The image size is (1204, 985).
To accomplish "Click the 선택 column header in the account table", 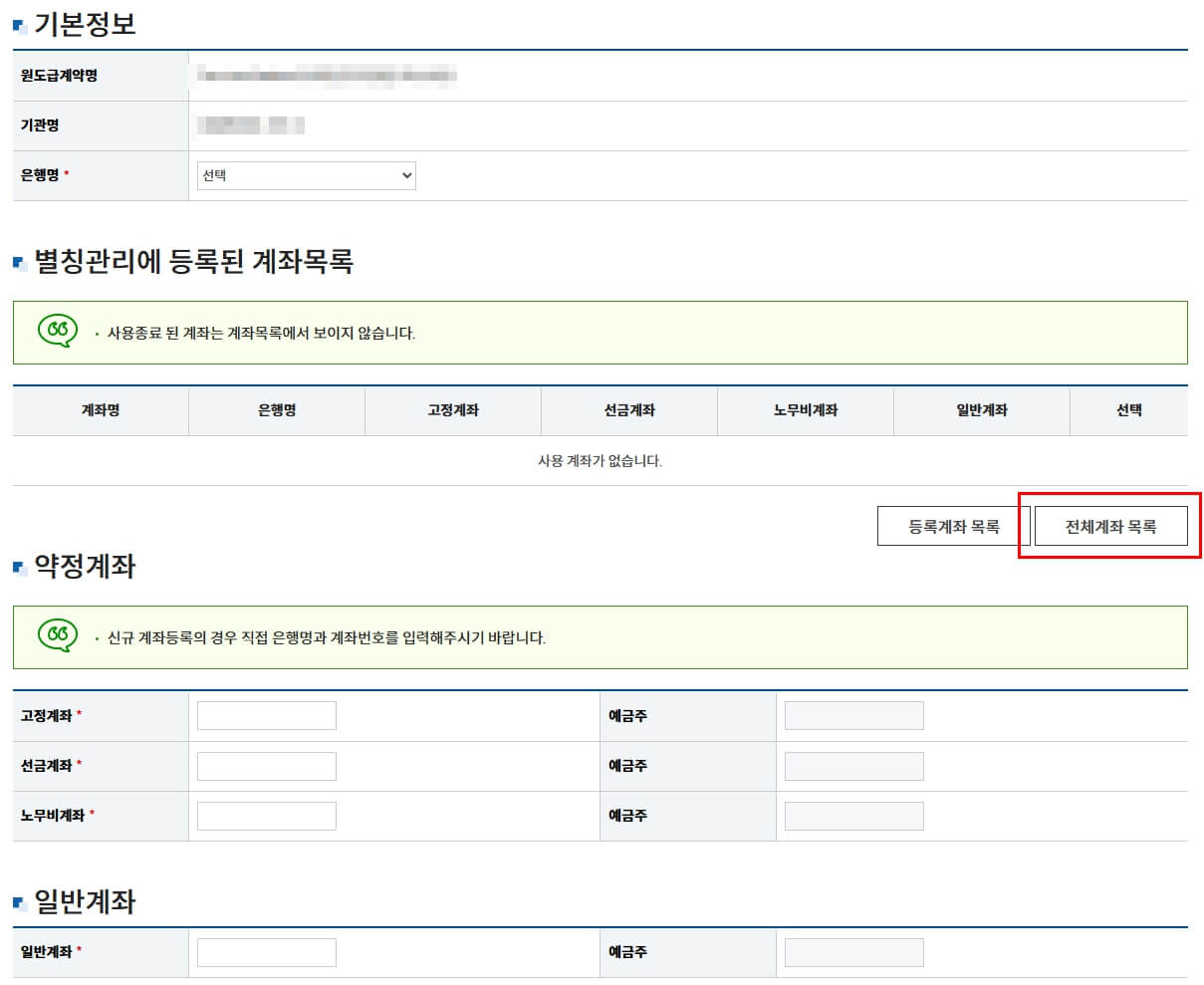I will 1129,410.
